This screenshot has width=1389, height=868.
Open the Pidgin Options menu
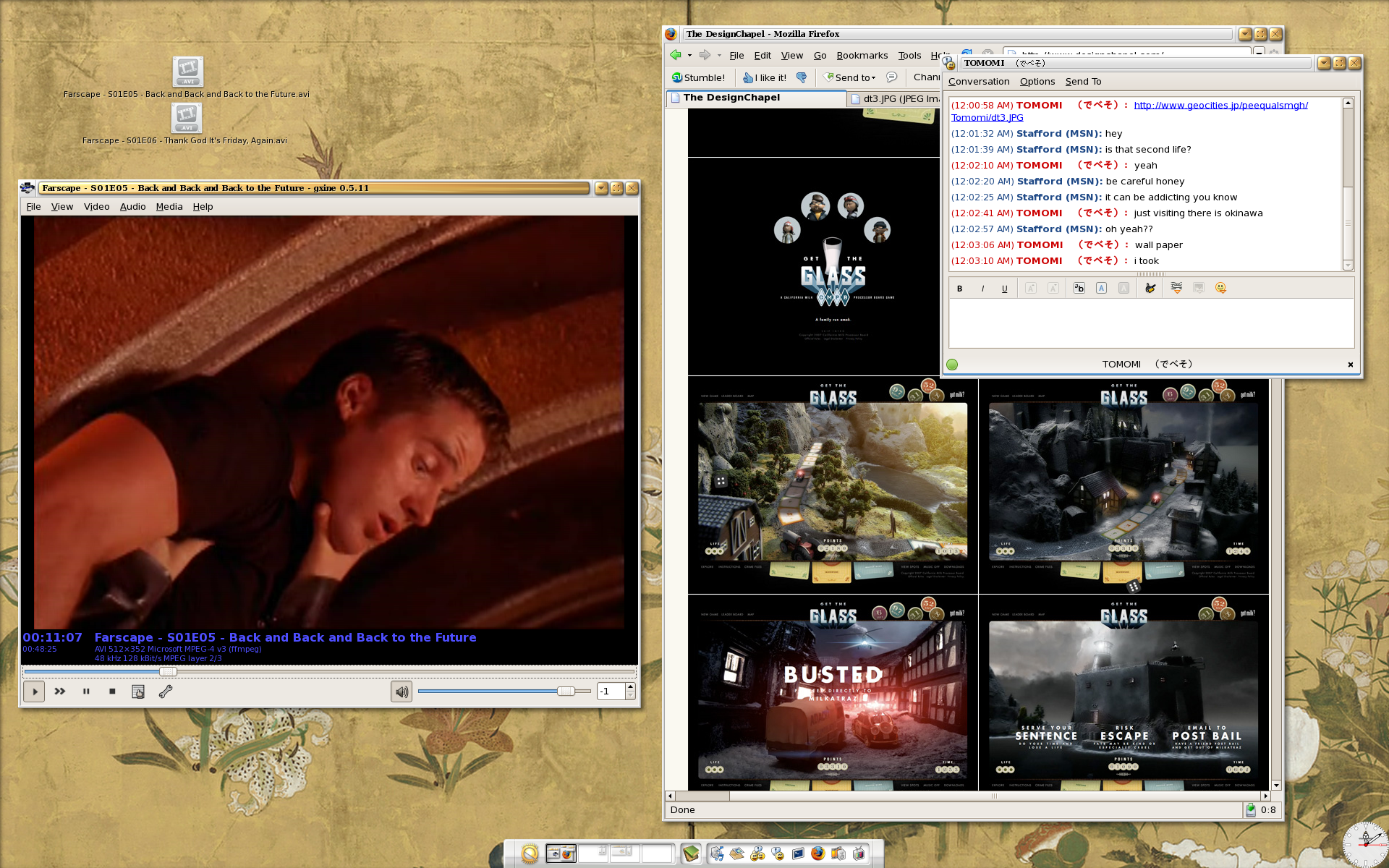coord(1037,82)
